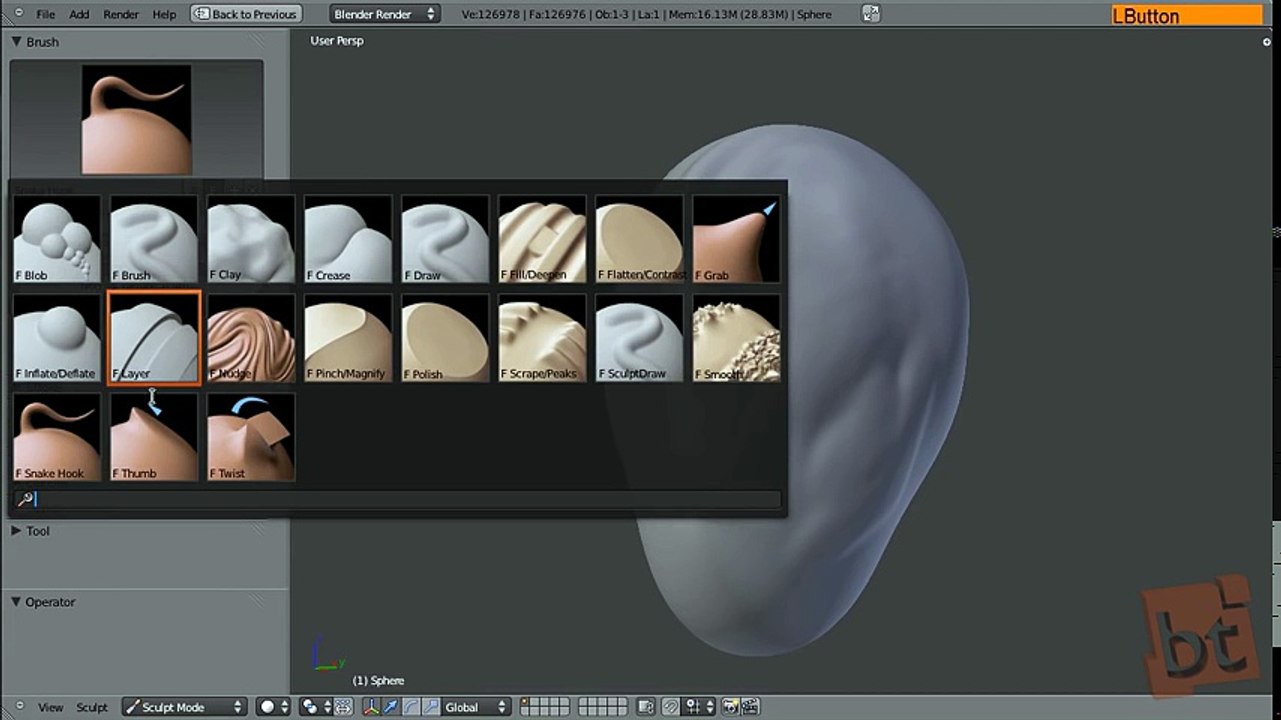Select the F Polish brush

pyautogui.click(x=445, y=338)
